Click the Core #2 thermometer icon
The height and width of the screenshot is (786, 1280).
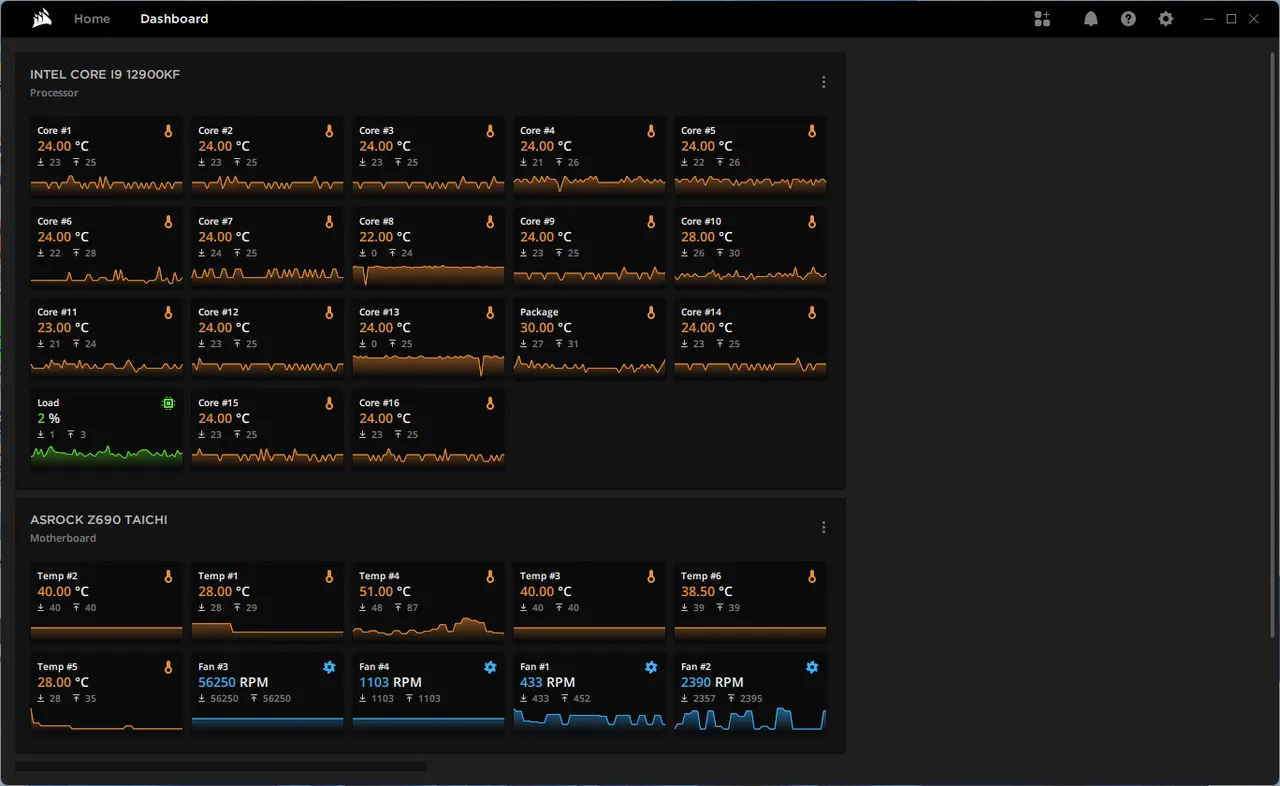329,131
